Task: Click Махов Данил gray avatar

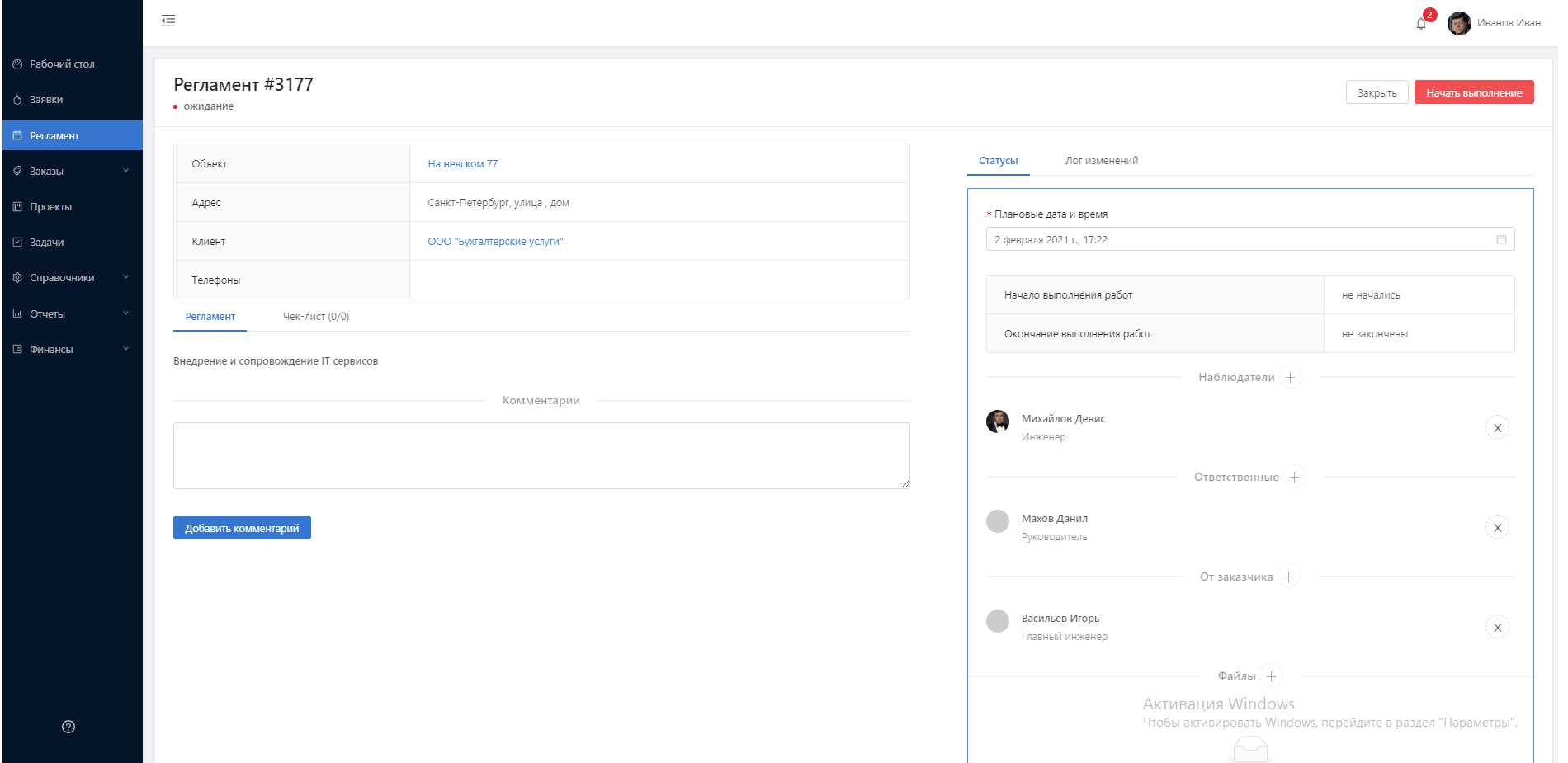Action: coord(998,521)
